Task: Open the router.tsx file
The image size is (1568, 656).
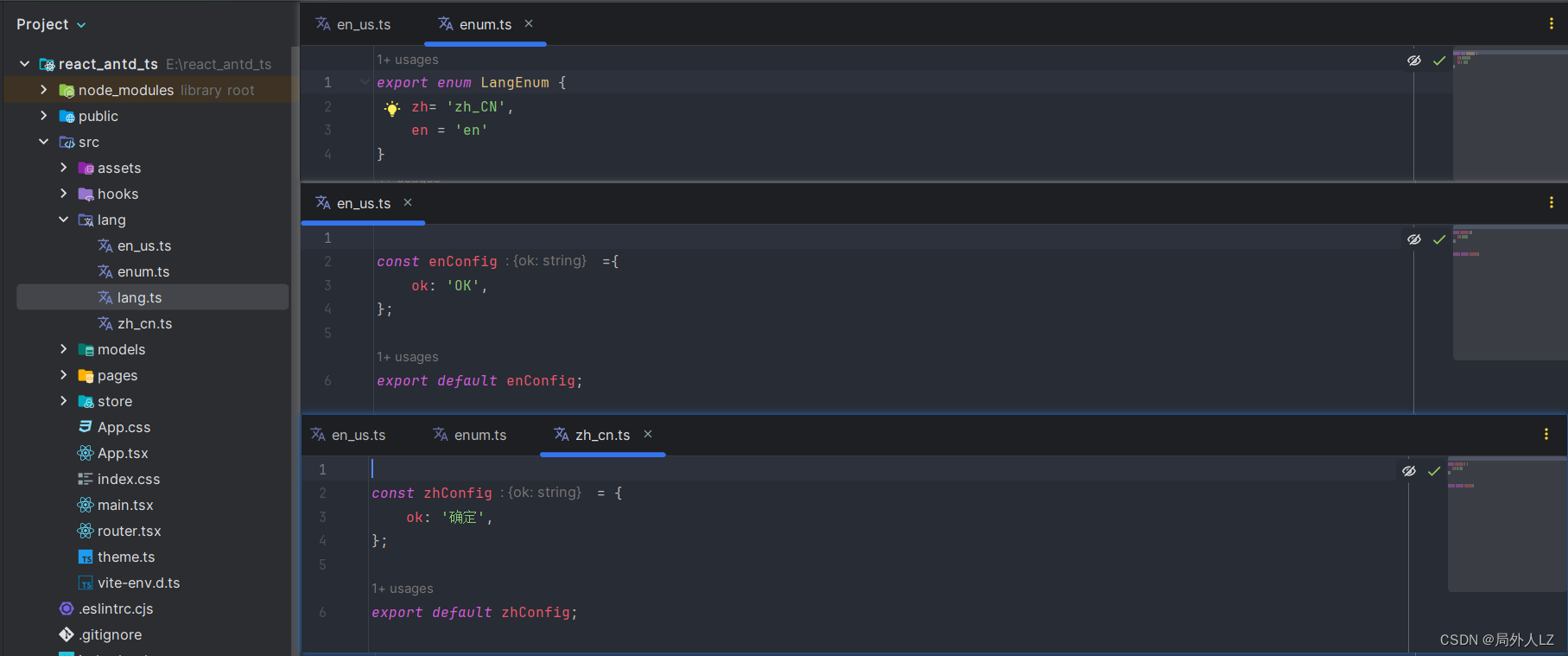Action: point(130,531)
